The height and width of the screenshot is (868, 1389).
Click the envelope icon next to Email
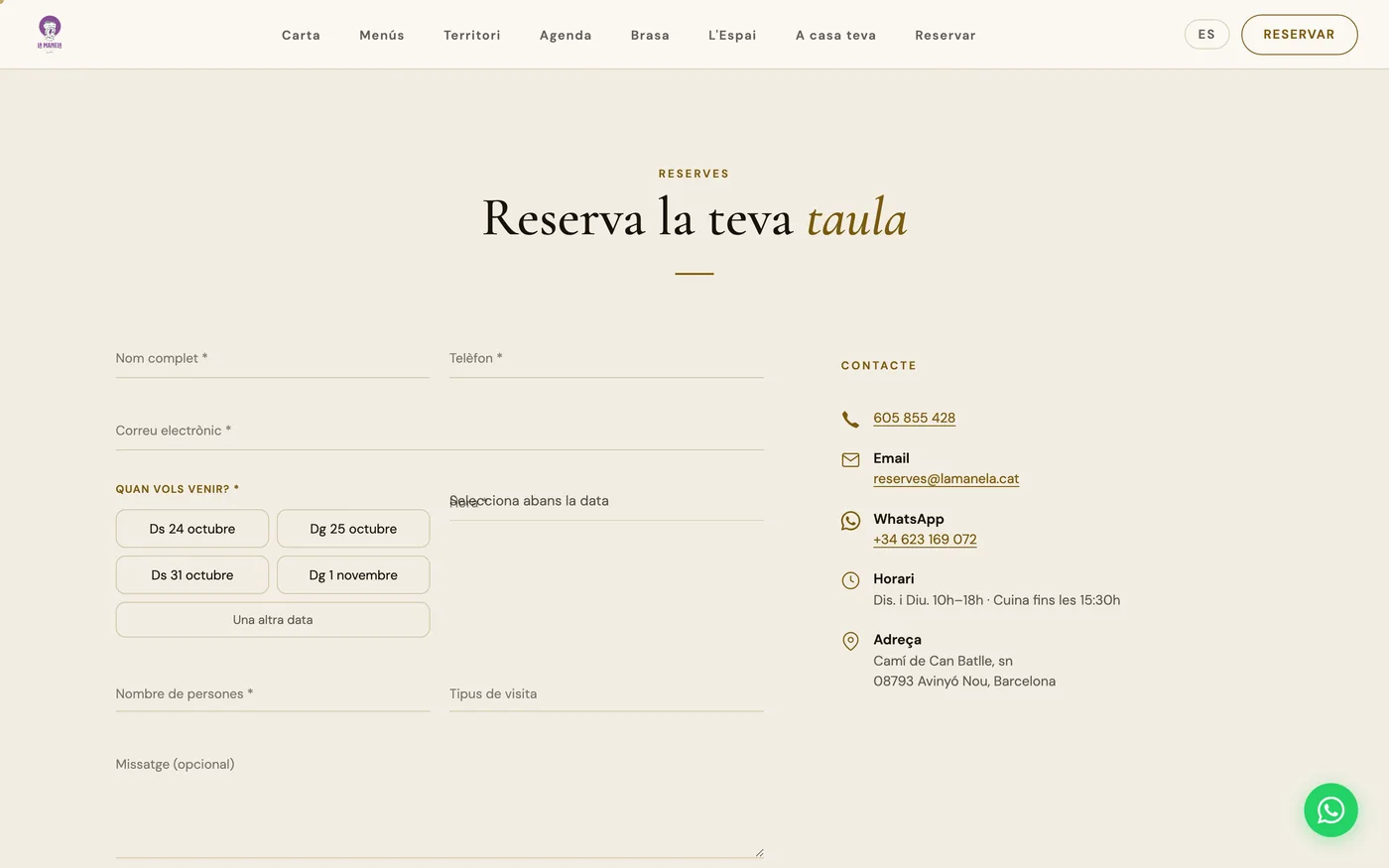pos(850,459)
